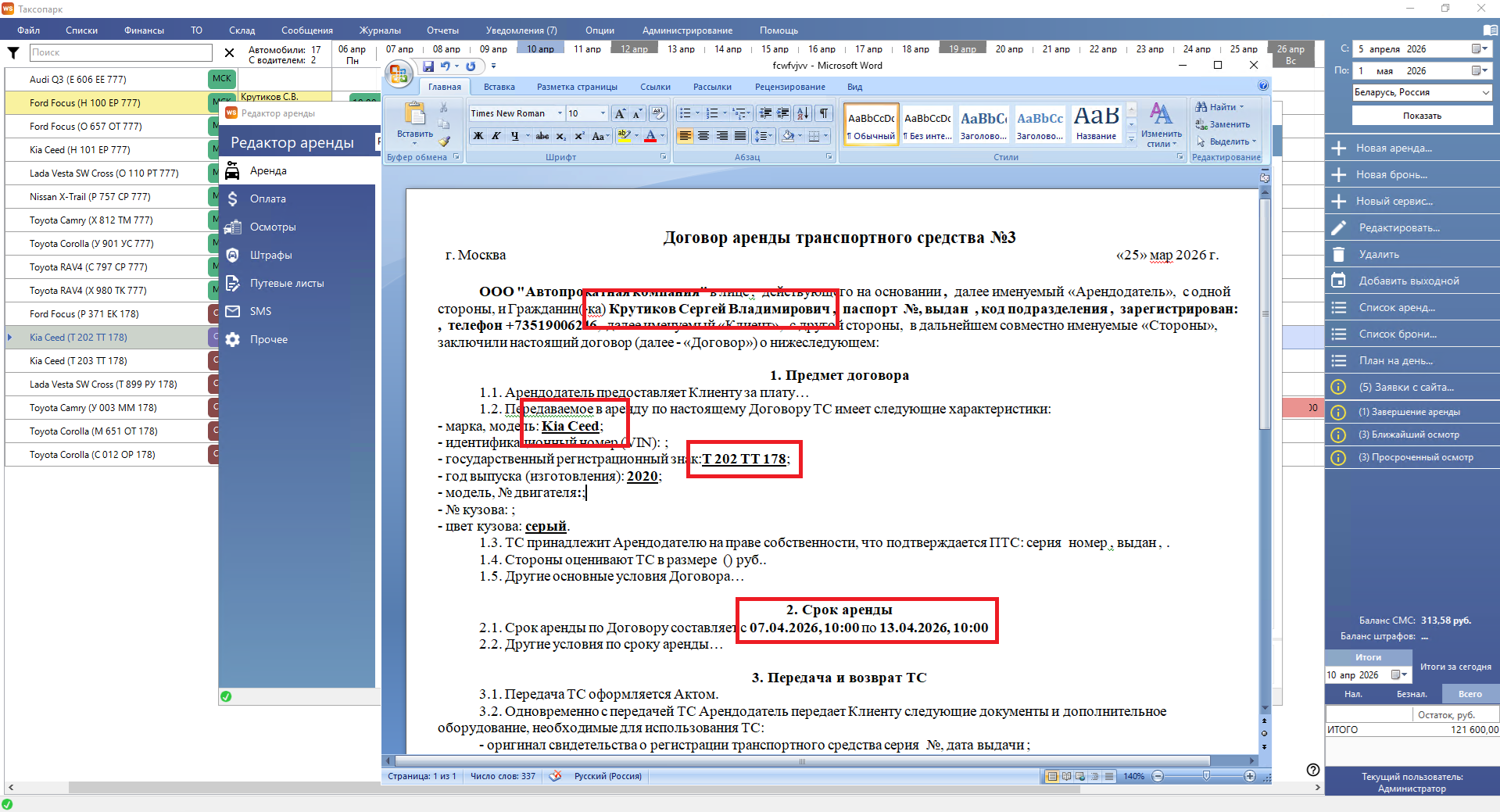
Task: Open Word help question icon
Action: pos(1263,86)
